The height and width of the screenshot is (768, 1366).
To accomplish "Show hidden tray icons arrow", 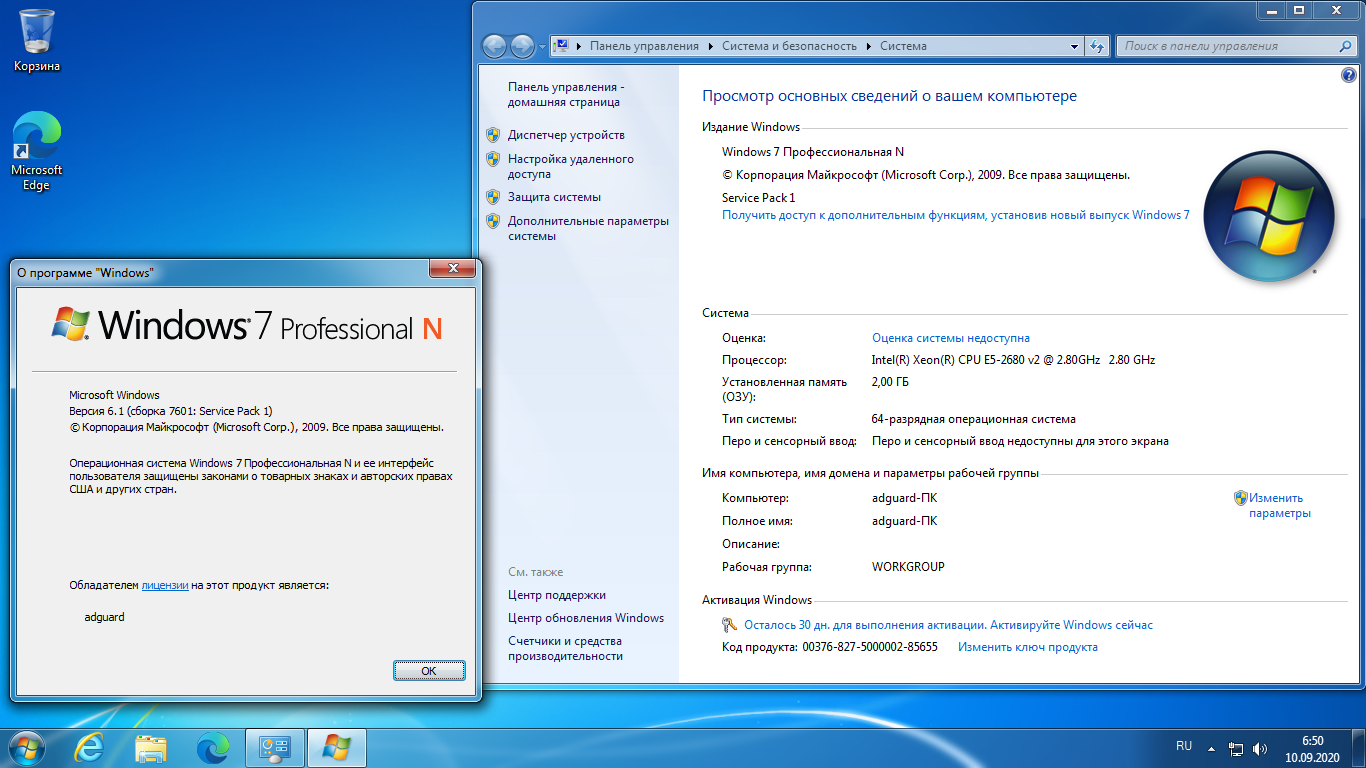I will pyautogui.click(x=1212, y=747).
